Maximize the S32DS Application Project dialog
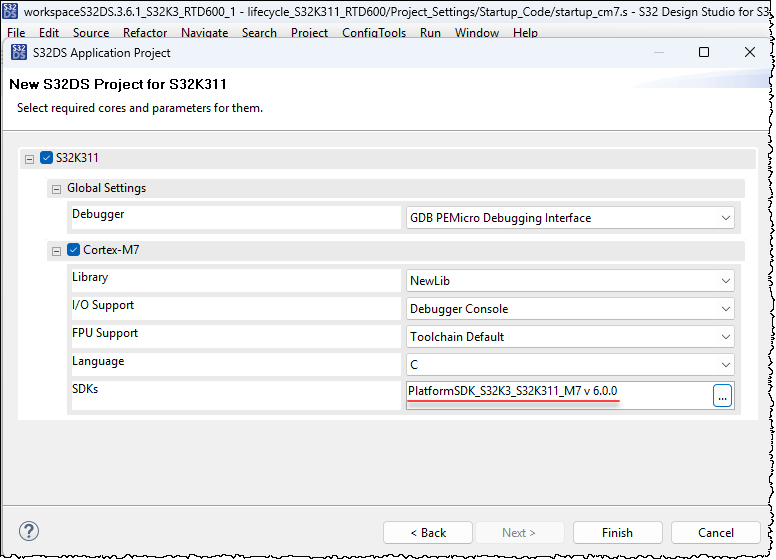The width and height of the screenshot is (776, 560). point(704,52)
